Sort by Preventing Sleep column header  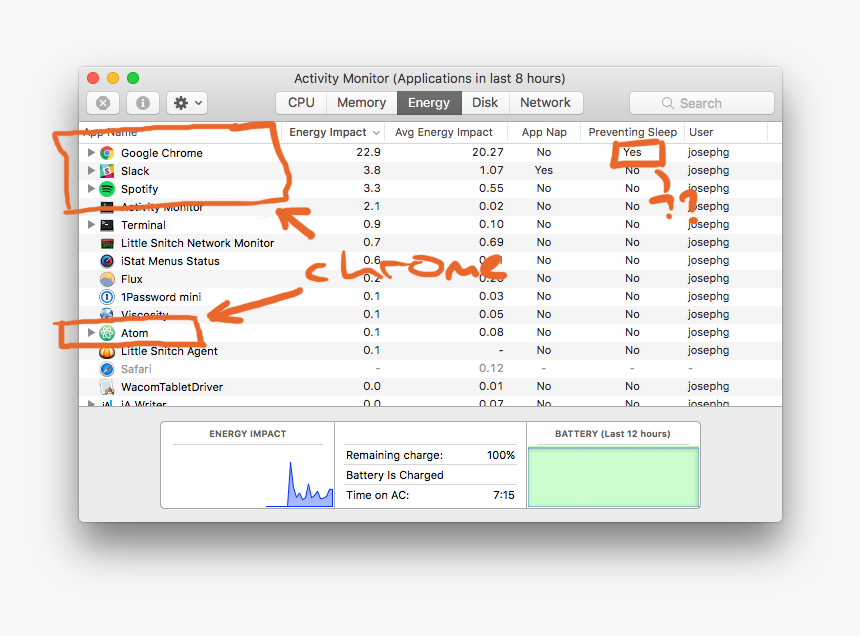[x=632, y=132]
